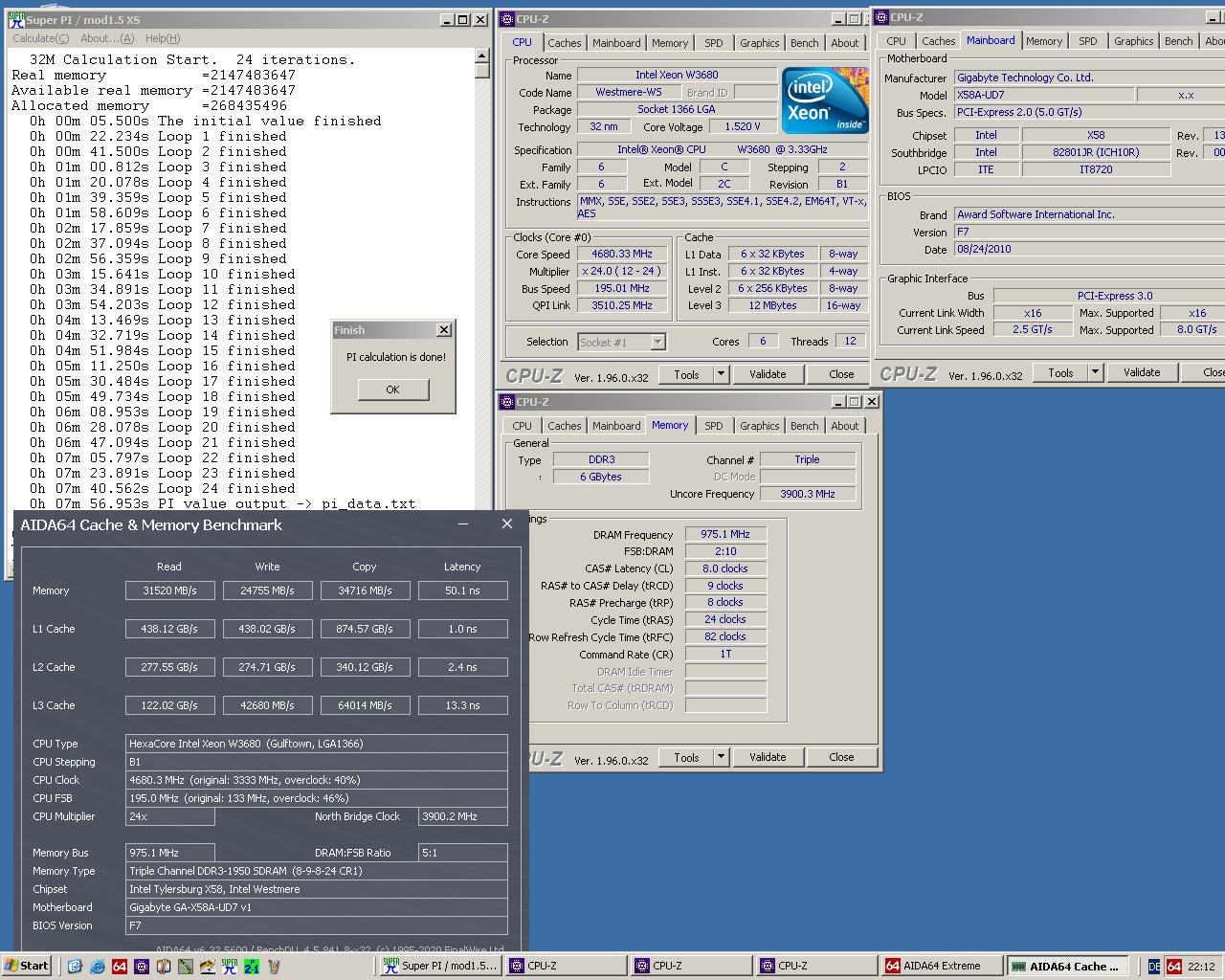Screen dimensions: 1225x980
Task: Click Super PI scrollbar up arrow
Action: tap(481, 57)
